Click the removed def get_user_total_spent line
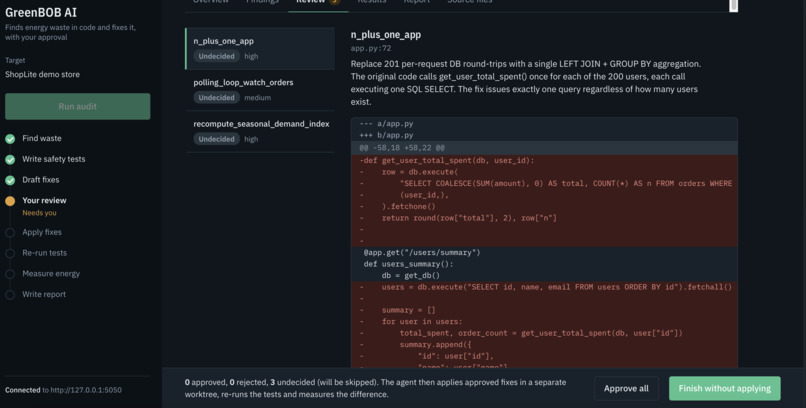This screenshot has height=408, width=806. click(544, 160)
